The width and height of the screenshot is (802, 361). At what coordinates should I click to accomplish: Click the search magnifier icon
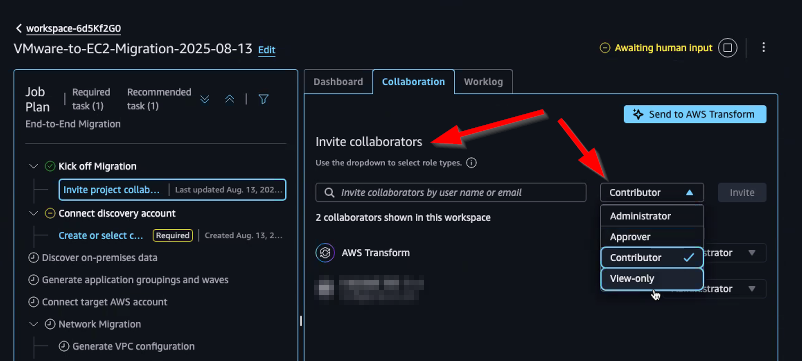click(x=329, y=193)
